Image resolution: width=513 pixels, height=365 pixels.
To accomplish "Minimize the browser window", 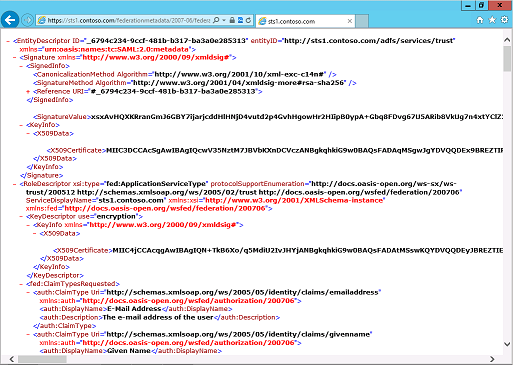I will (x=468, y=6).
